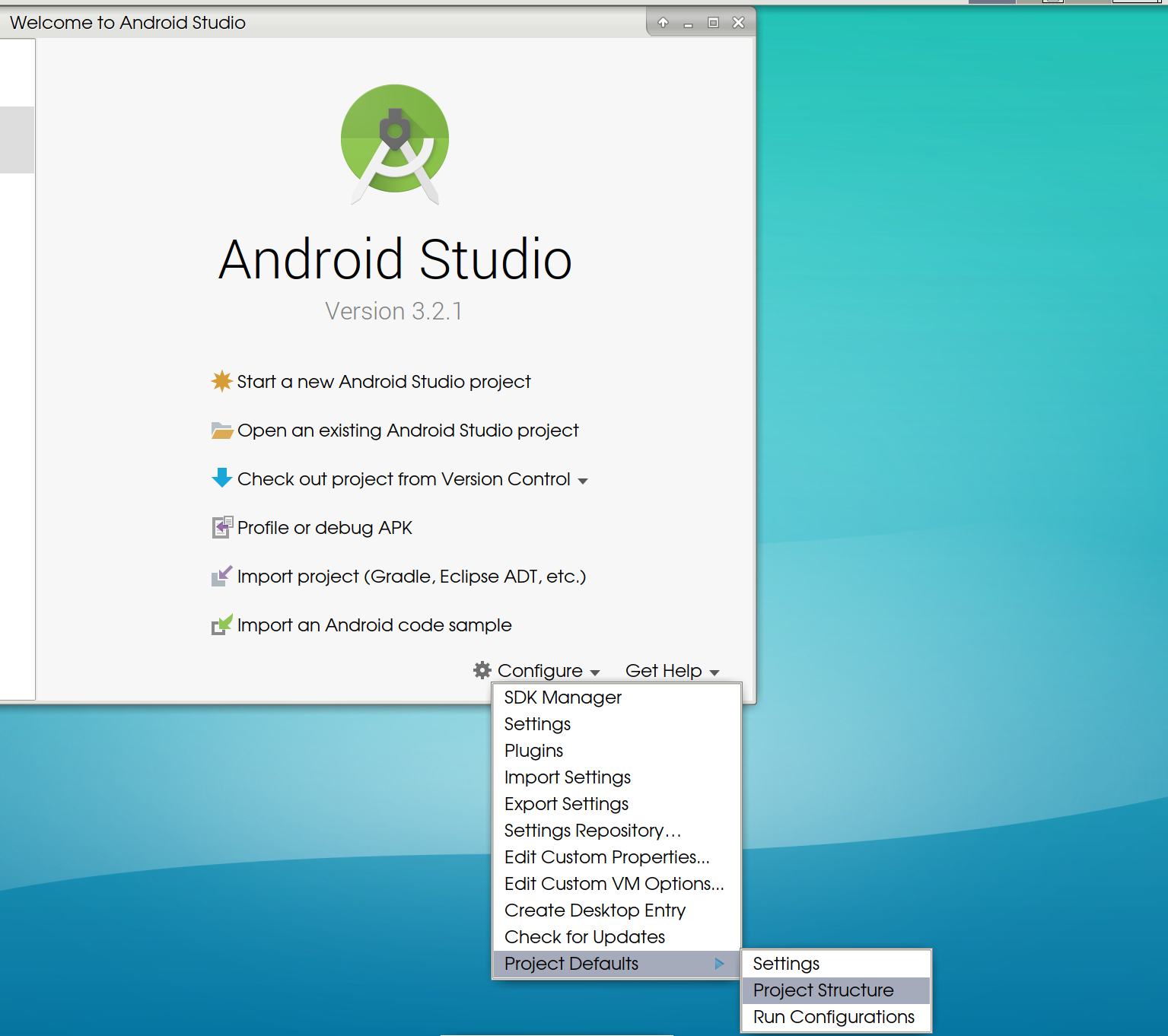Select Project Structure from the submenu

823,990
